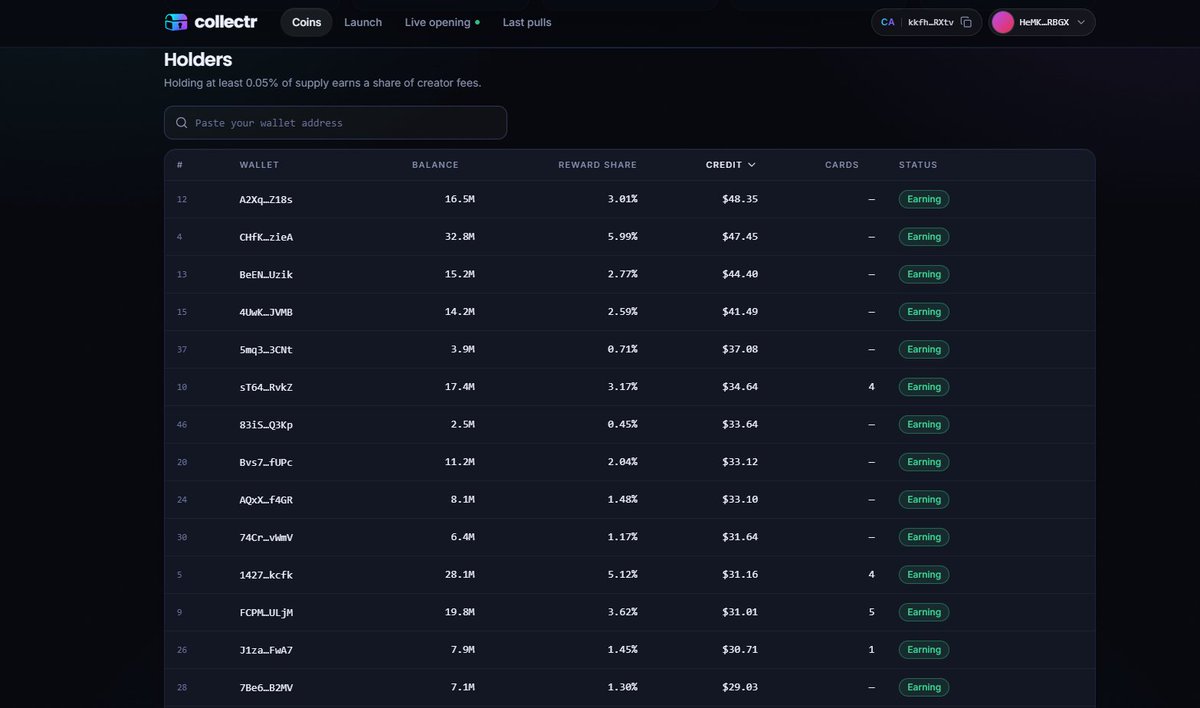Image resolution: width=1200 pixels, height=708 pixels.
Task: Click Earning badge for 7Be6…B2MV
Action: click(x=924, y=687)
